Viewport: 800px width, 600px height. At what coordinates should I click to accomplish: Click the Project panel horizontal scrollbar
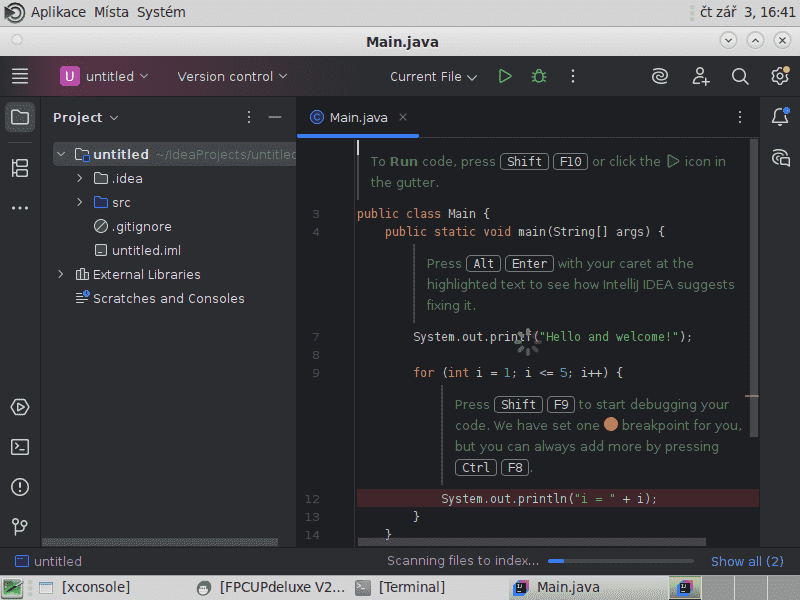(160, 542)
